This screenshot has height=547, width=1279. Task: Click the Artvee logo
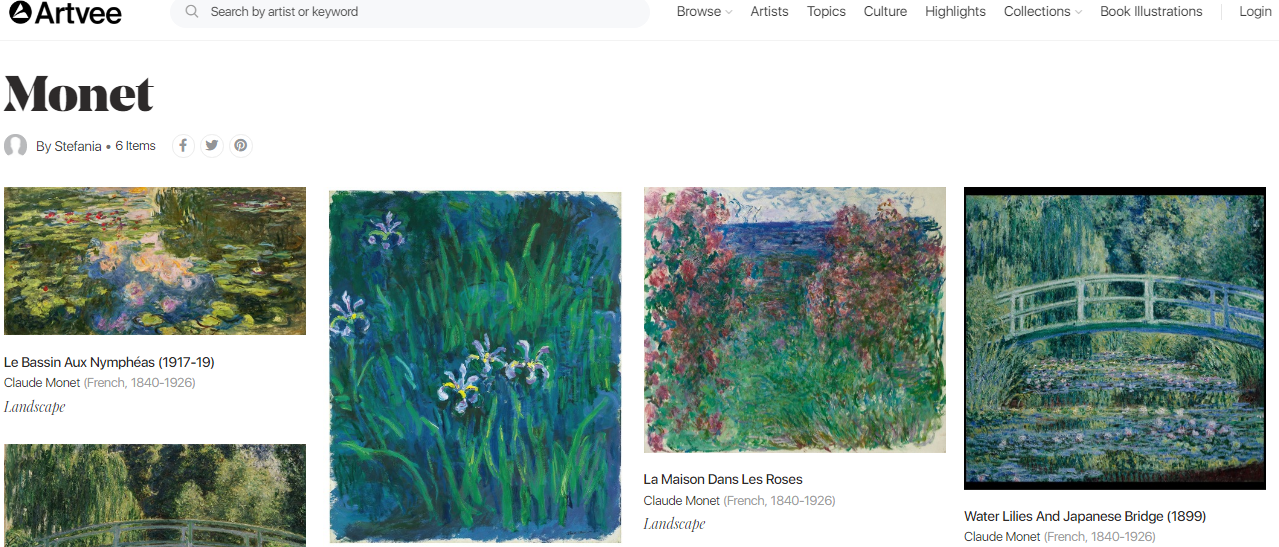pyautogui.click(x=65, y=12)
